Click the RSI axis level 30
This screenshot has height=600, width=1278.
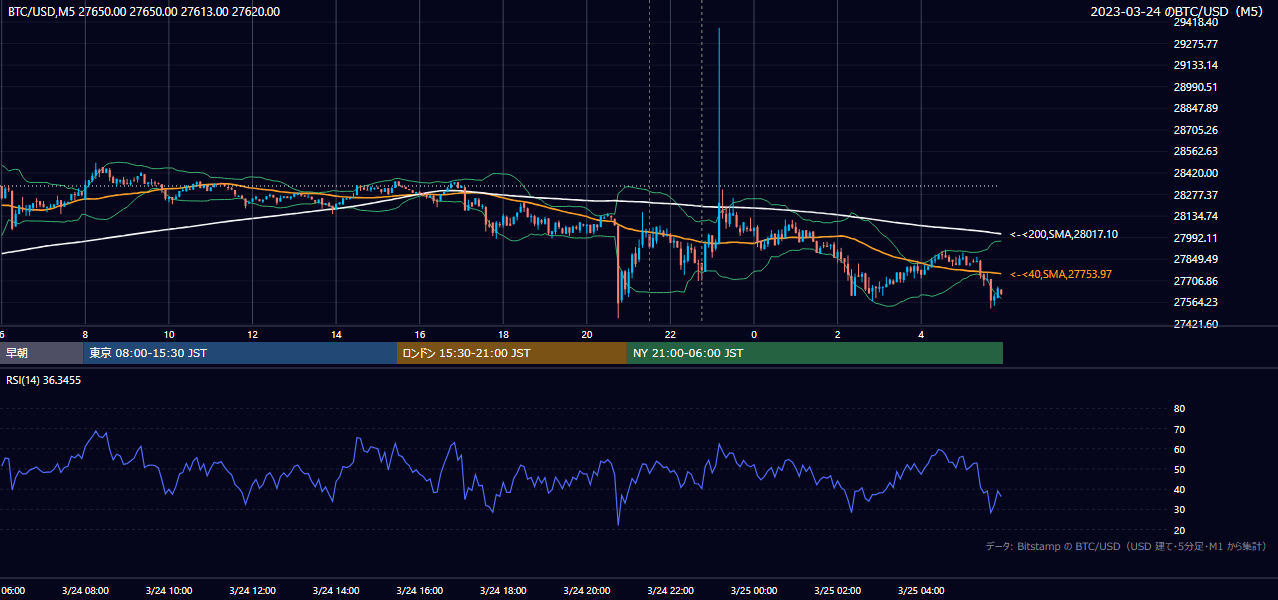pos(1179,510)
